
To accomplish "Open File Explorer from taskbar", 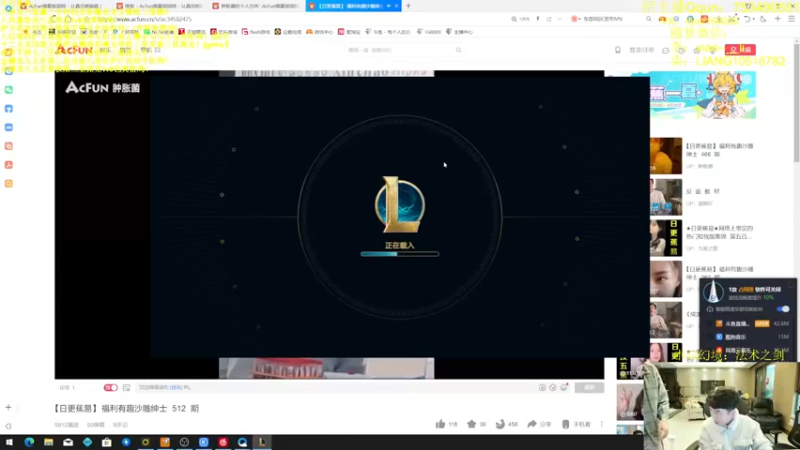I will click(x=48, y=442).
